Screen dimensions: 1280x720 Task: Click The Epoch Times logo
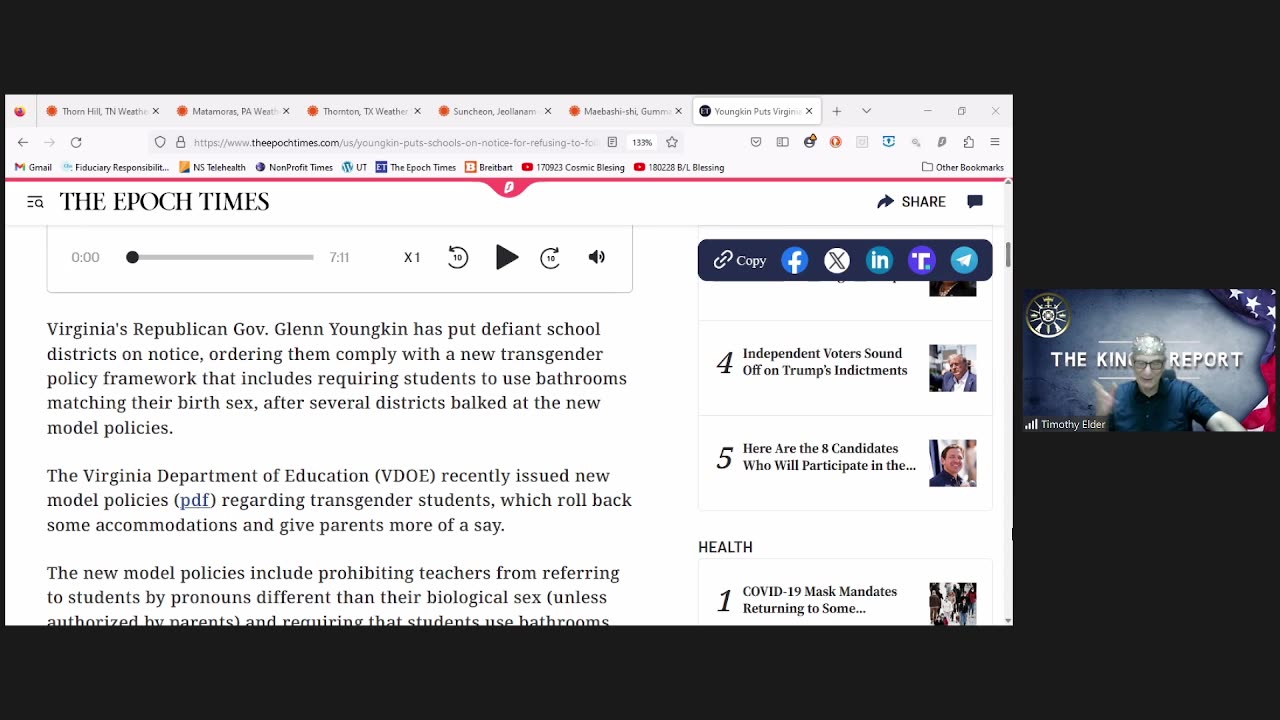164,201
